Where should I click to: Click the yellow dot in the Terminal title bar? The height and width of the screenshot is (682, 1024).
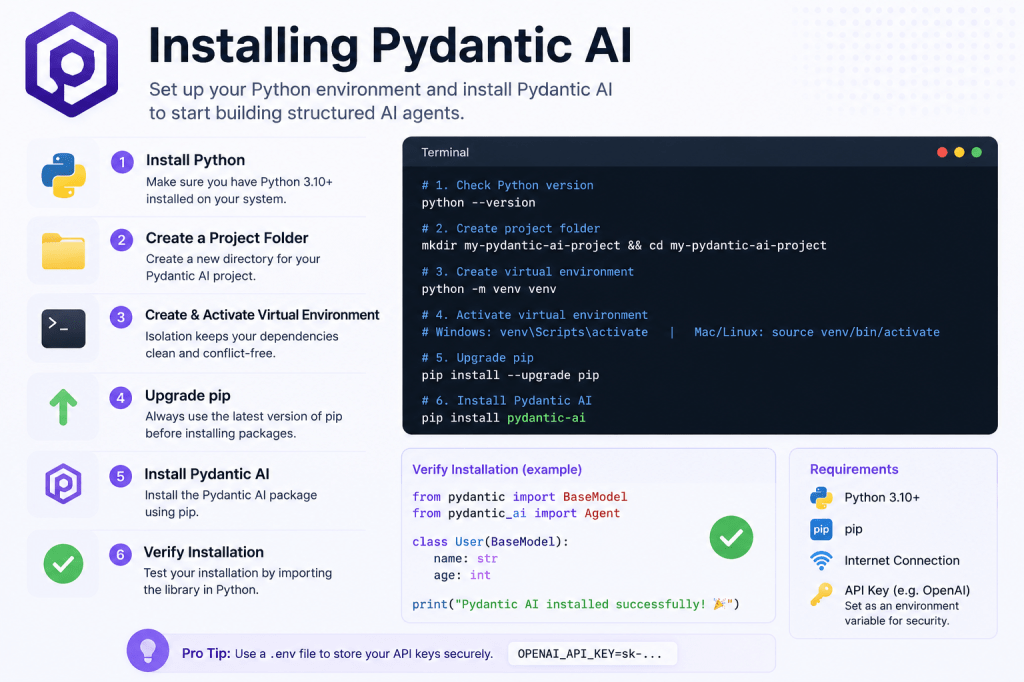click(x=959, y=152)
